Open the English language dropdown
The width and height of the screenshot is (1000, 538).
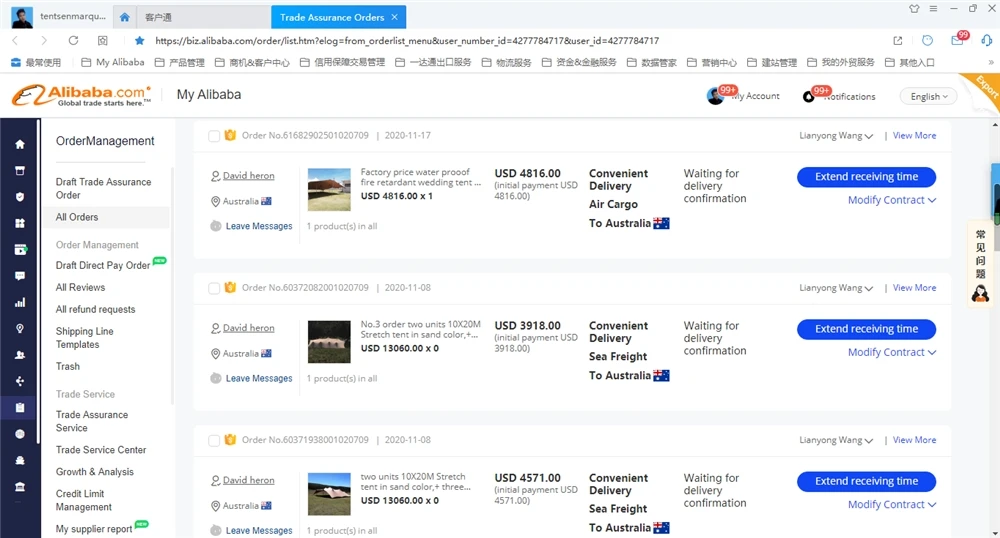928,96
